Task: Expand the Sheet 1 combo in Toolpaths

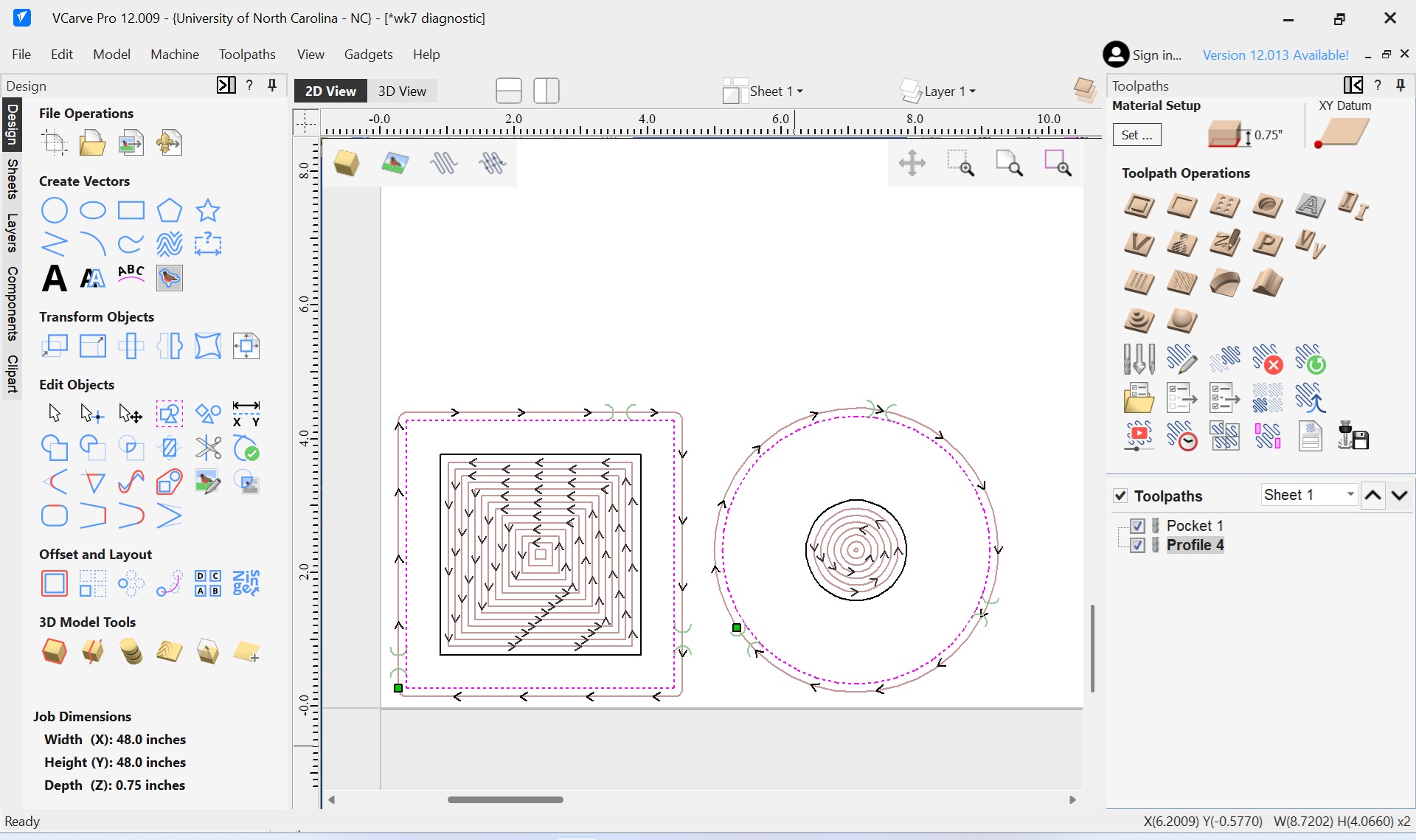Action: [x=1350, y=495]
